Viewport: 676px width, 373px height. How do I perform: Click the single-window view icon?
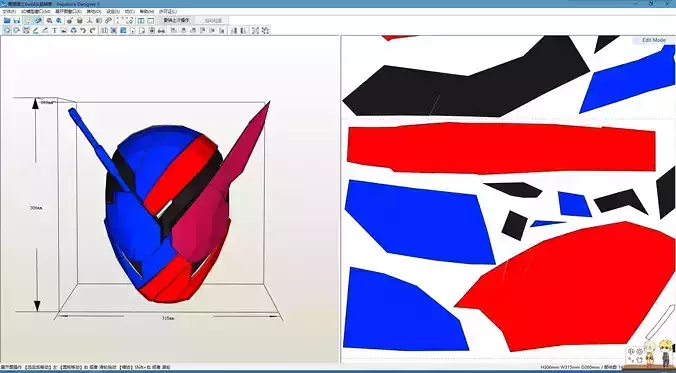[150, 20]
